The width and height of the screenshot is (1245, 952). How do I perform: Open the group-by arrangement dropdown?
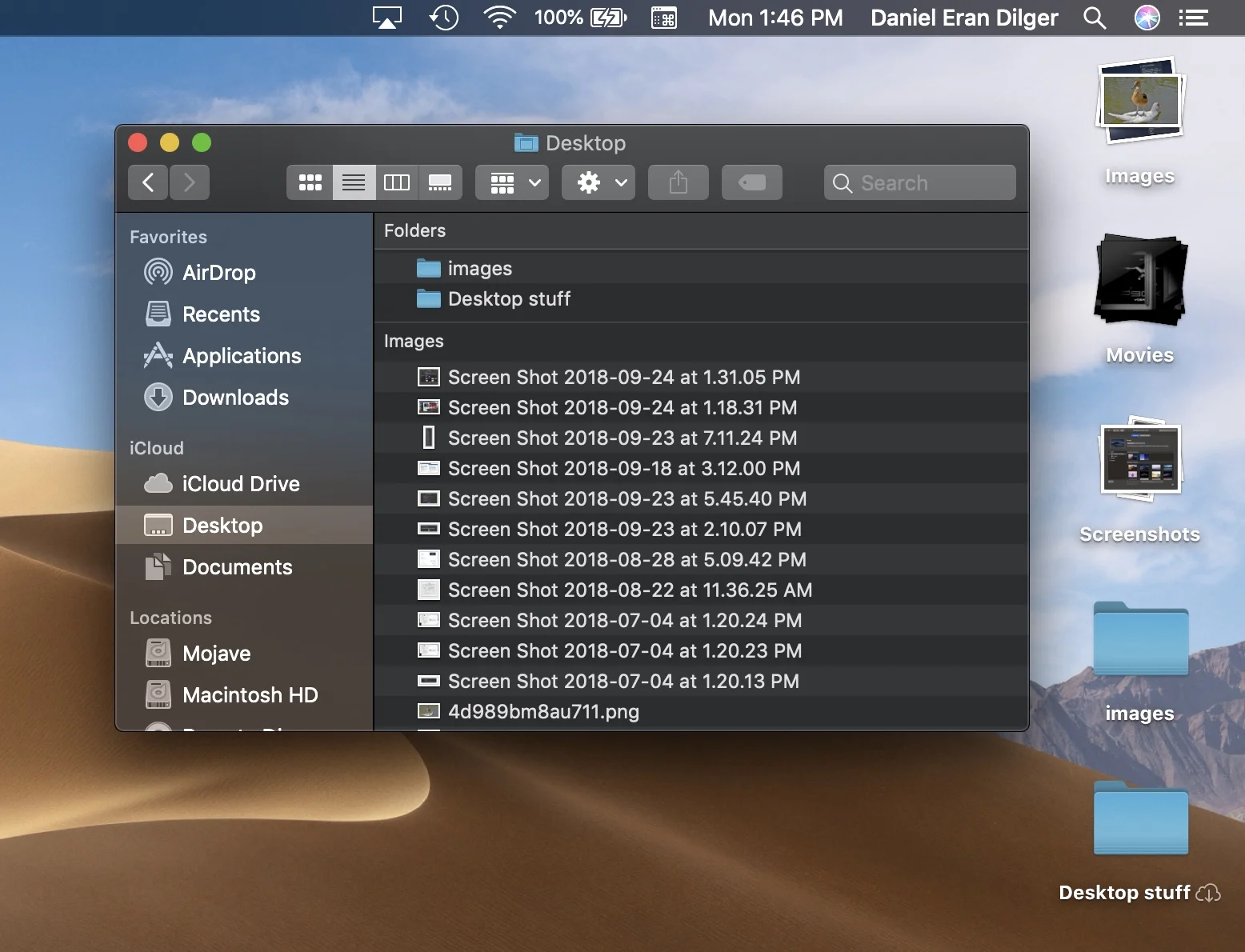tap(512, 182)
